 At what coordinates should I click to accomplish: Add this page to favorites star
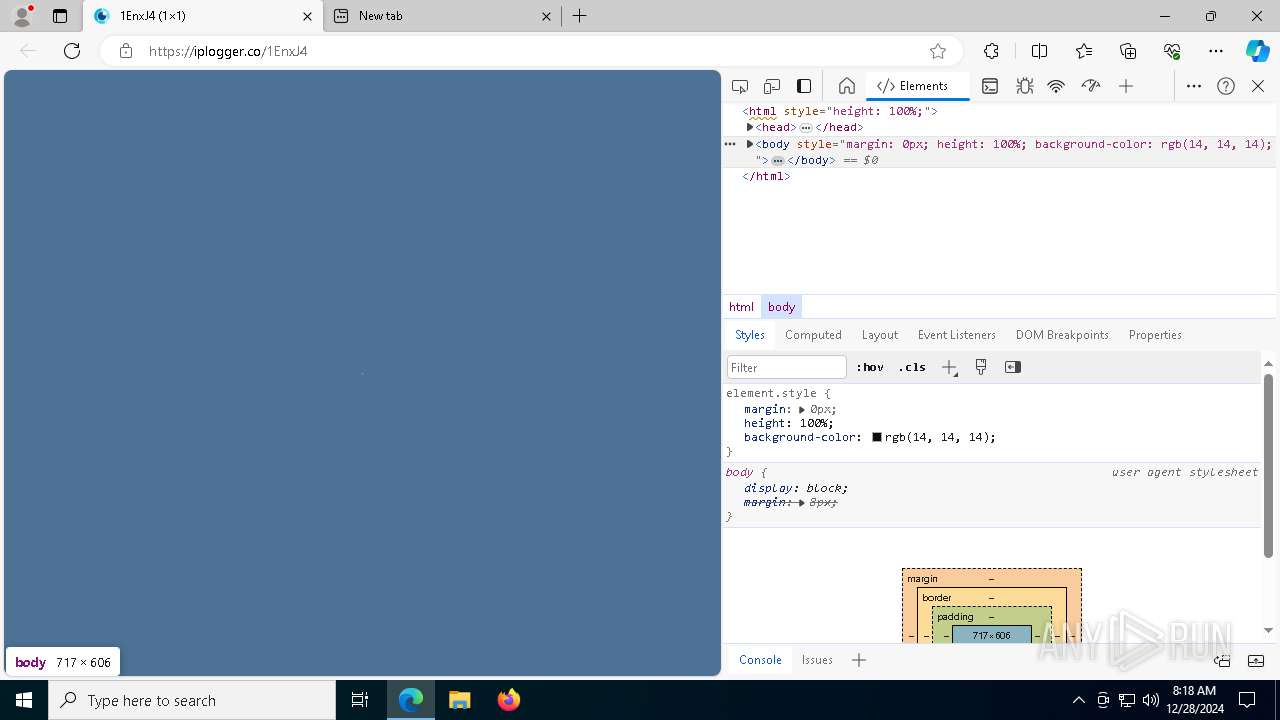point(938,51)
